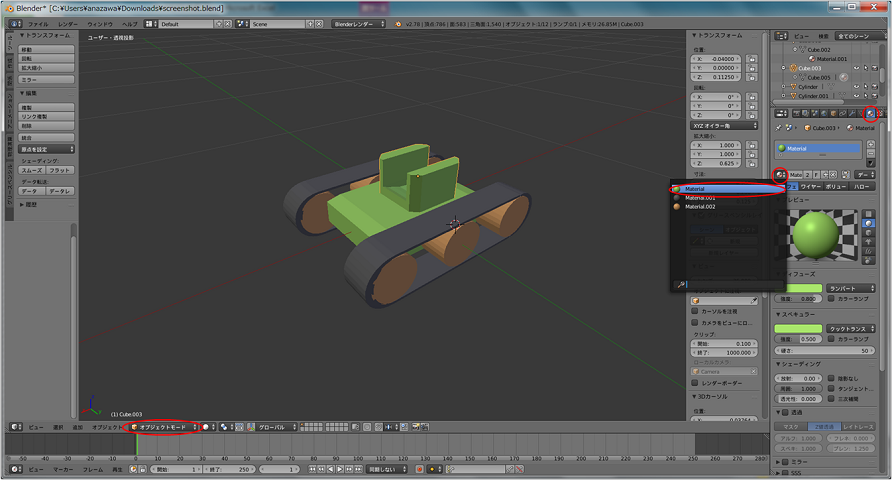Toggle the レンダーボーダー checkbox
The image size is (892, 480).
tap(697, 382)
